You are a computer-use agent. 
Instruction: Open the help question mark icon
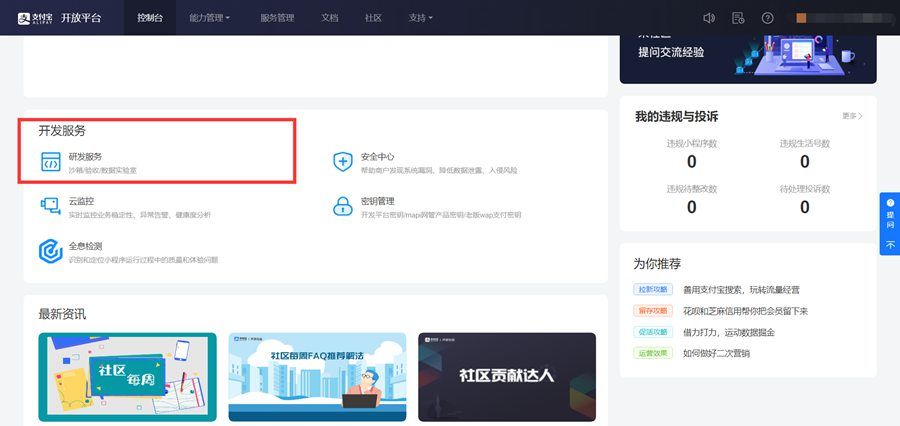click(767, 18)
